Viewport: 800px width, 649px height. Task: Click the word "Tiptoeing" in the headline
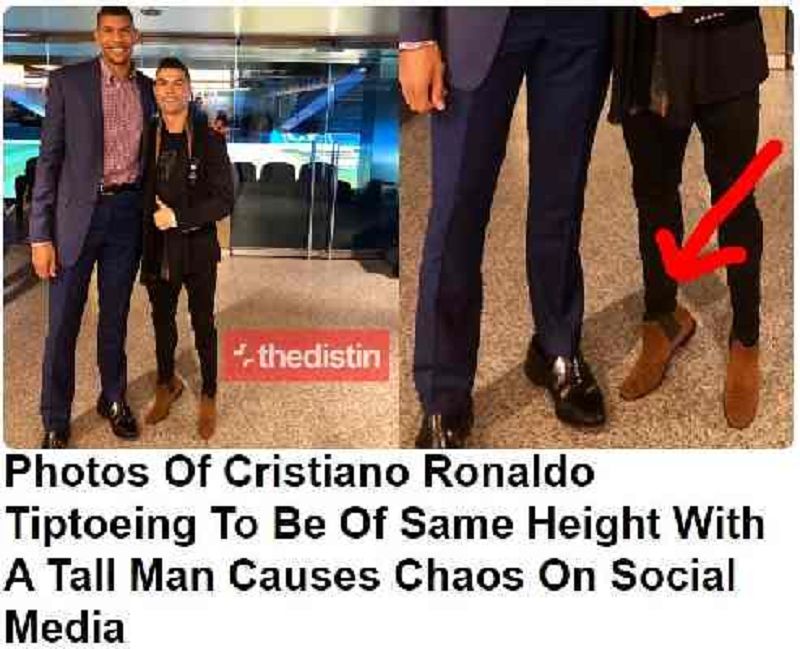pyautogui.click(x=102, y=525)
